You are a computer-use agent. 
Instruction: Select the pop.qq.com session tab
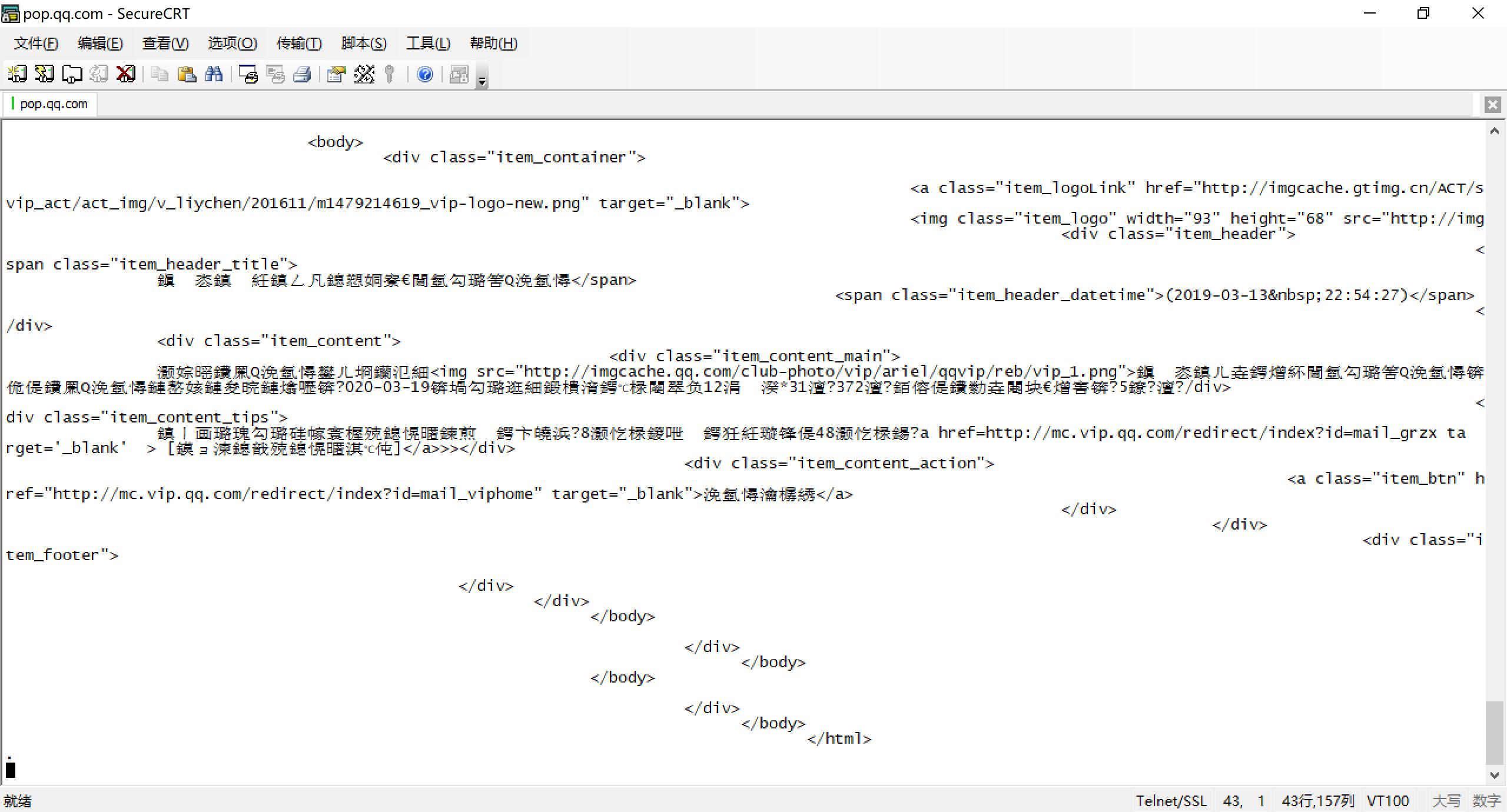coord(53,104)
